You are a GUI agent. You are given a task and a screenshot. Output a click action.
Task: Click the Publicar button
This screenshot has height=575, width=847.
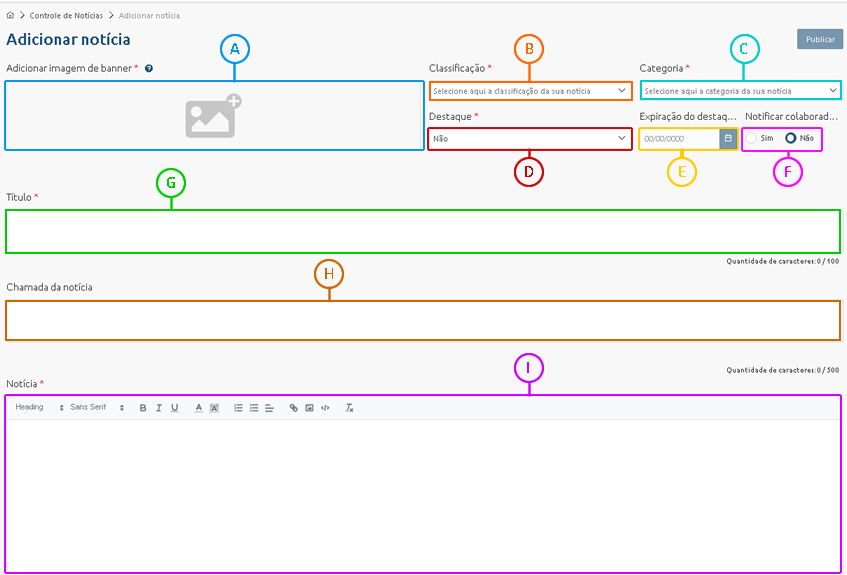[x=819, y=39]
